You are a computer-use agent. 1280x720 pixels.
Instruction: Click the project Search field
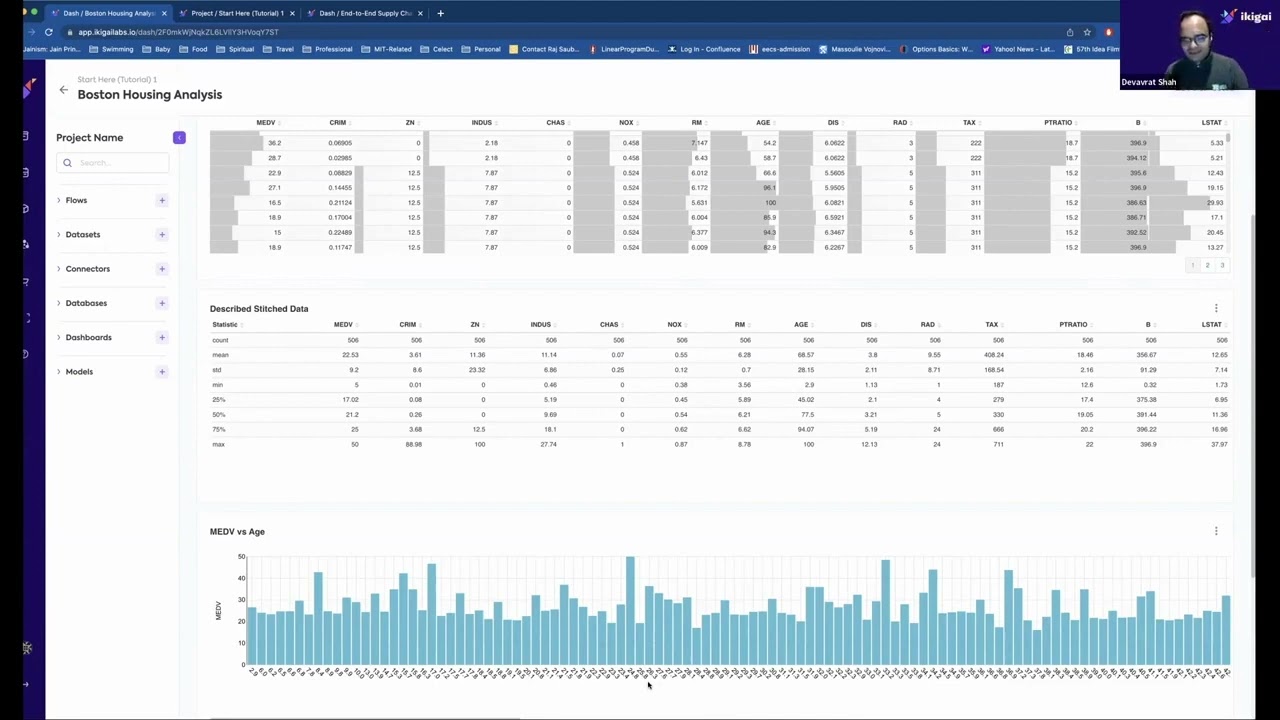point(113,162)
